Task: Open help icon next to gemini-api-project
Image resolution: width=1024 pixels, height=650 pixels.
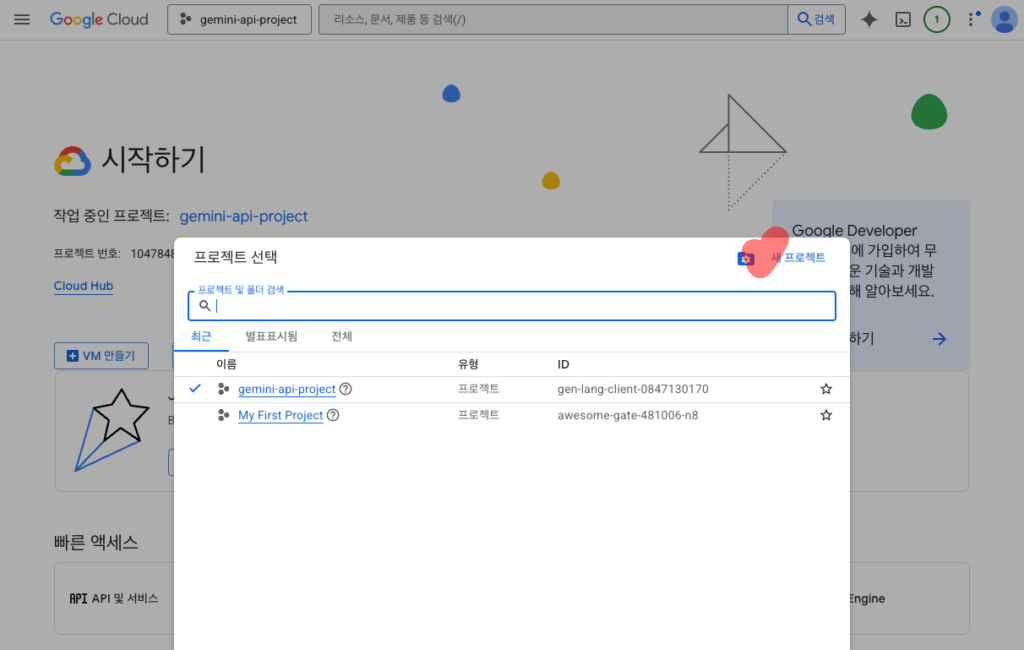Action: click(346, 389)
